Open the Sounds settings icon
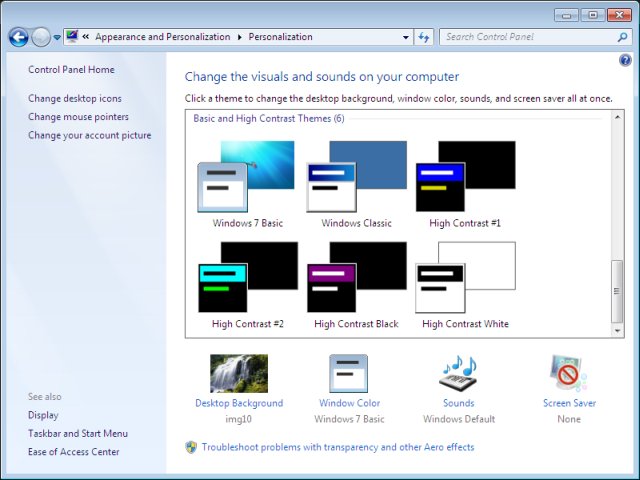 click(x=458, y=373)
